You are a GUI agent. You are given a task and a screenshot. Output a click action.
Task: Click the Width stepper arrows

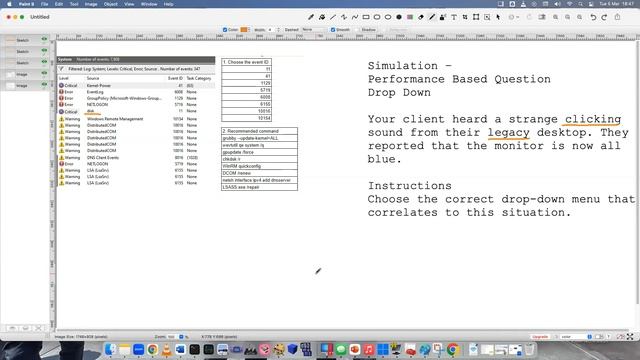(278, 30)
